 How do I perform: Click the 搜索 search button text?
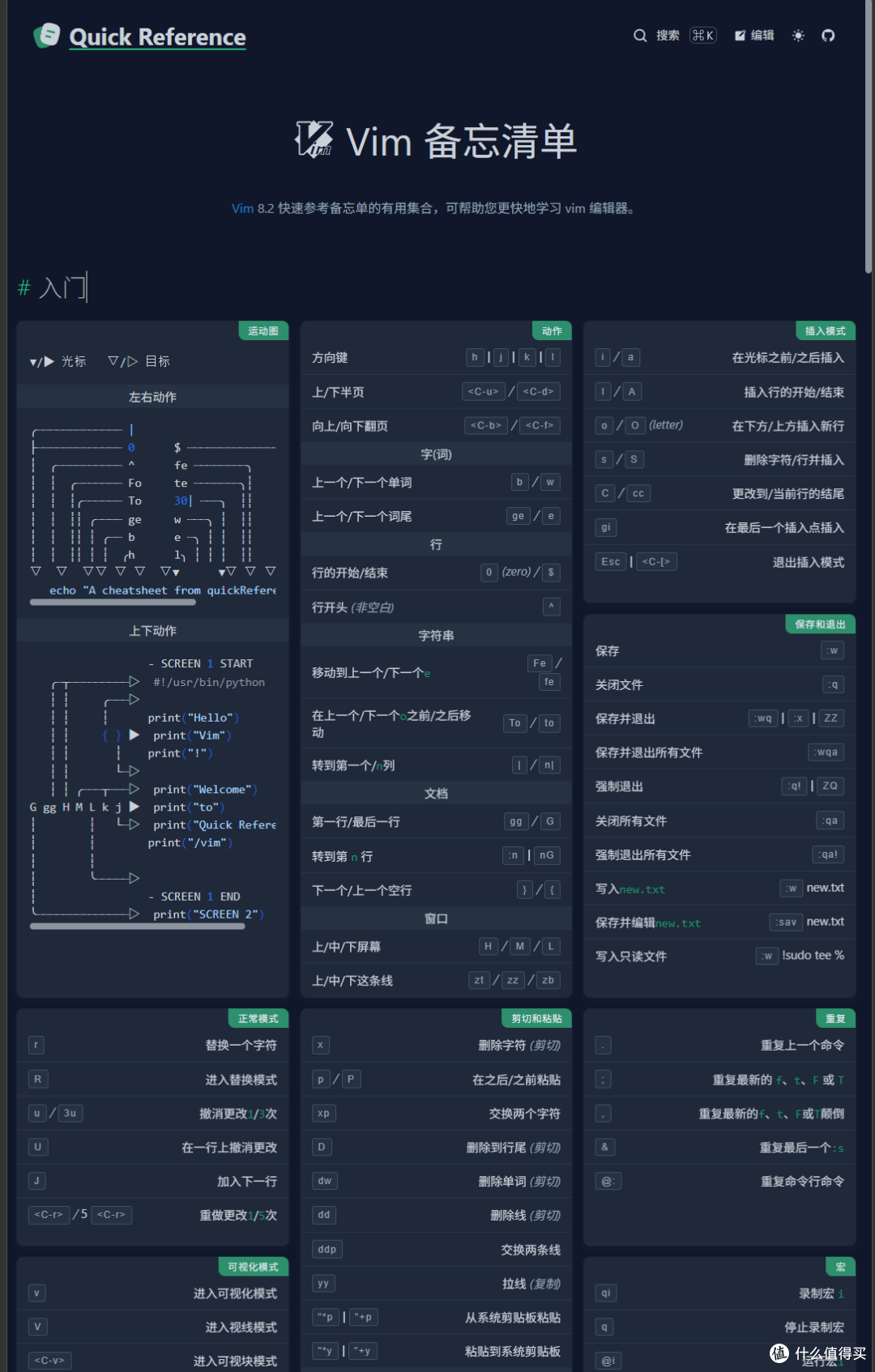[668, 36]
